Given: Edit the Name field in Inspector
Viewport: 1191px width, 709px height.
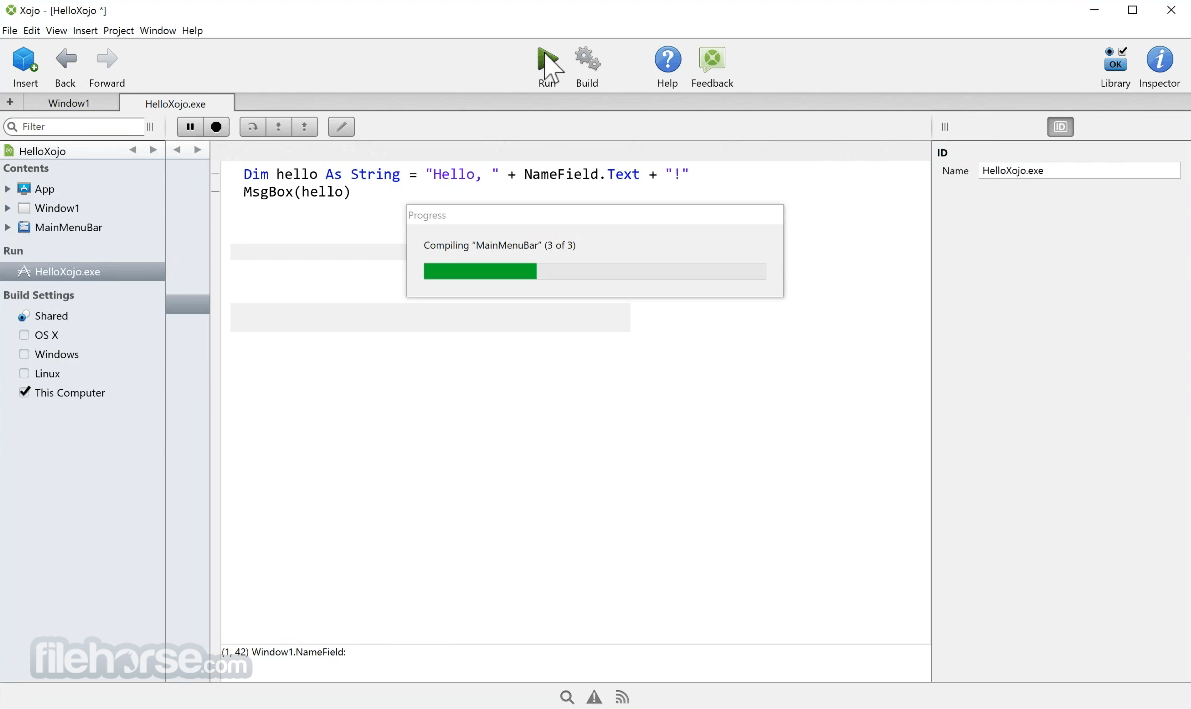Looking at the screenshot, I should [x=1079, y=171].
